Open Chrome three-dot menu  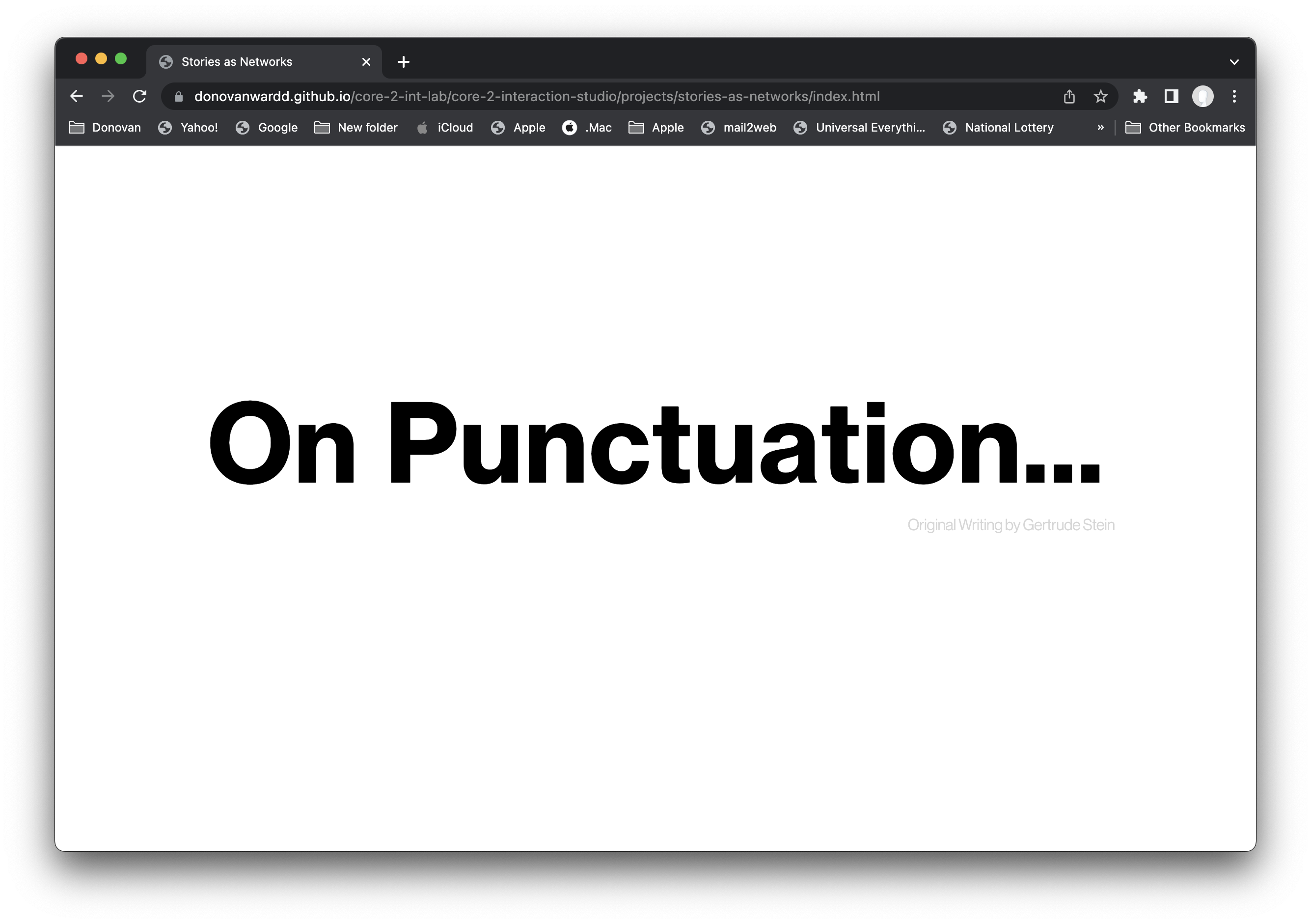1234,97
